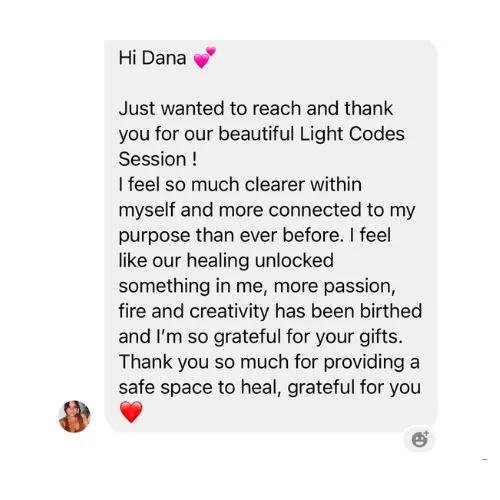Click the red heart emoji at message end
The image size is (500, 500).
tap(131, 412)
